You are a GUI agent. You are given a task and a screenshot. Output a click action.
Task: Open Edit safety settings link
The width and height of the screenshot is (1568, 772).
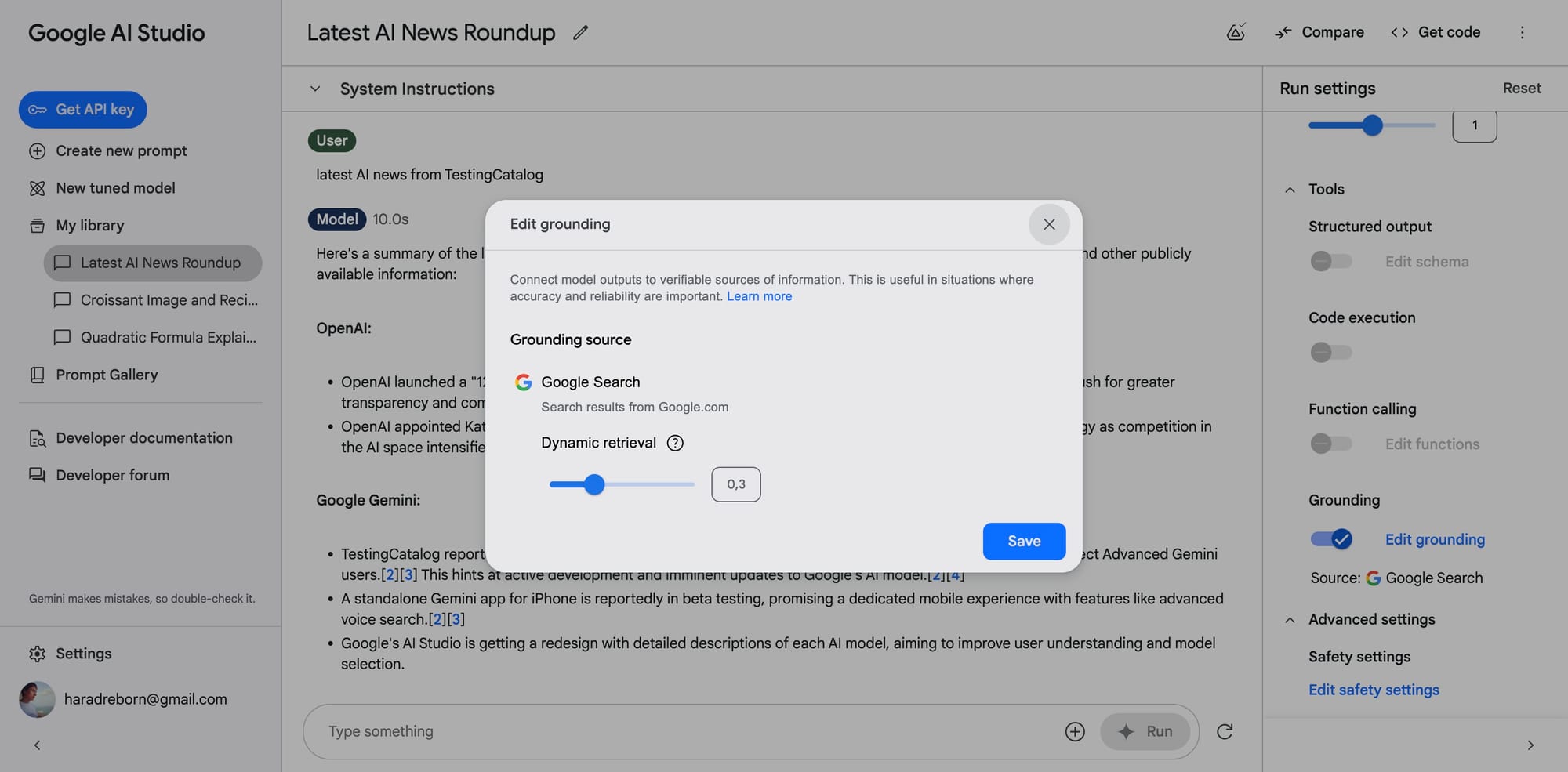click(x=1374, y=690)
